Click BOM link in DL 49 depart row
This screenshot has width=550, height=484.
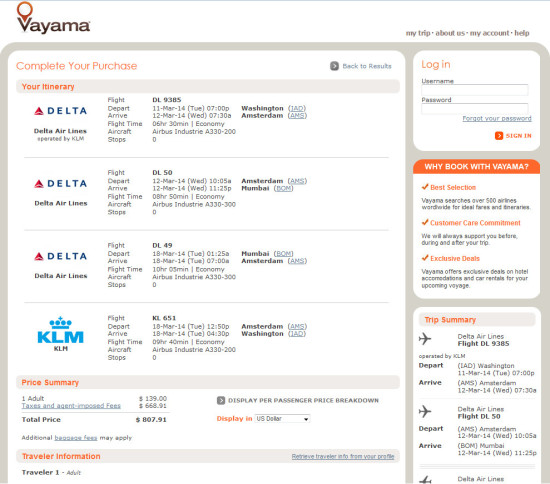tap(283, 254)
